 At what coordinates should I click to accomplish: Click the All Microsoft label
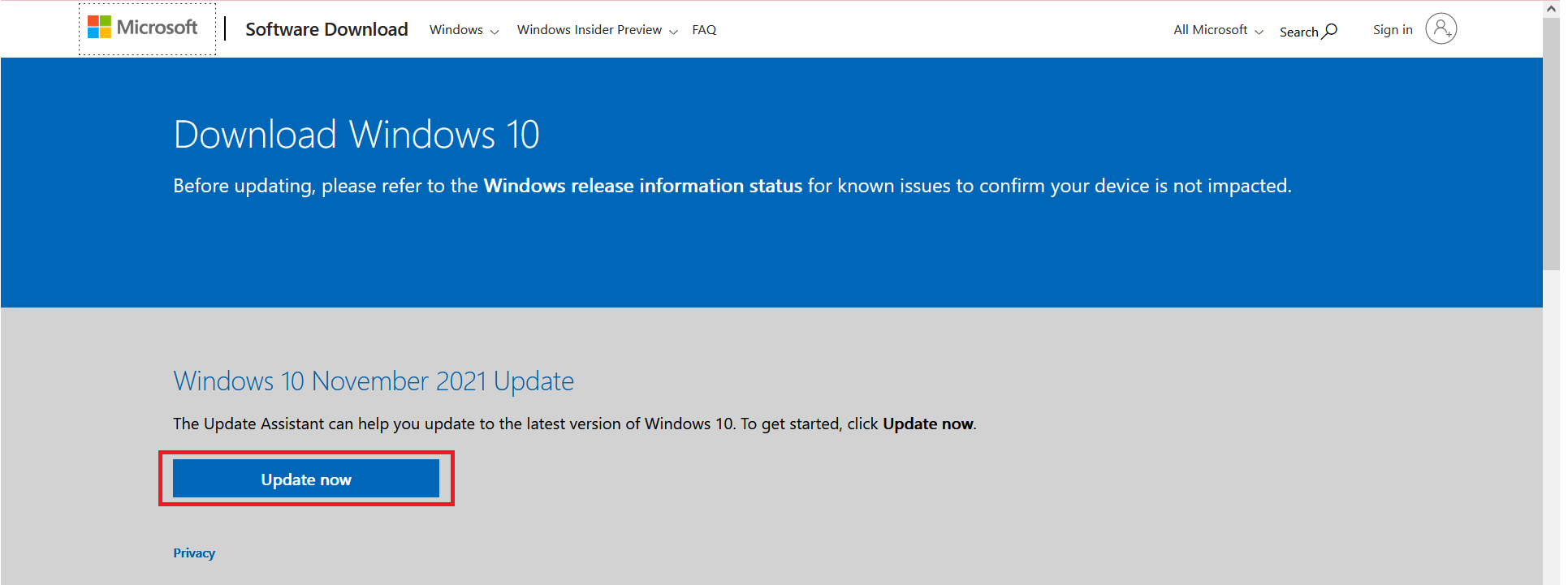(1210, 30)
